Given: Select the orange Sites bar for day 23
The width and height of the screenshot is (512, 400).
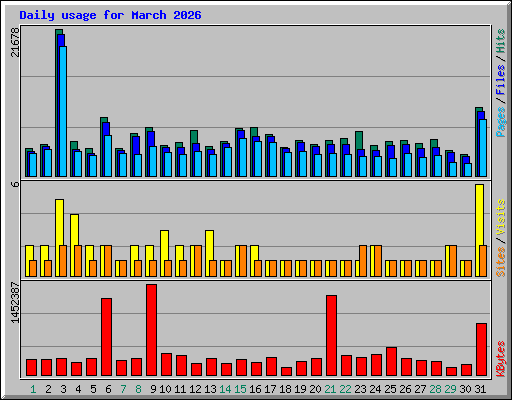Looking at the screenshot, I should click(x=363, y=261).
